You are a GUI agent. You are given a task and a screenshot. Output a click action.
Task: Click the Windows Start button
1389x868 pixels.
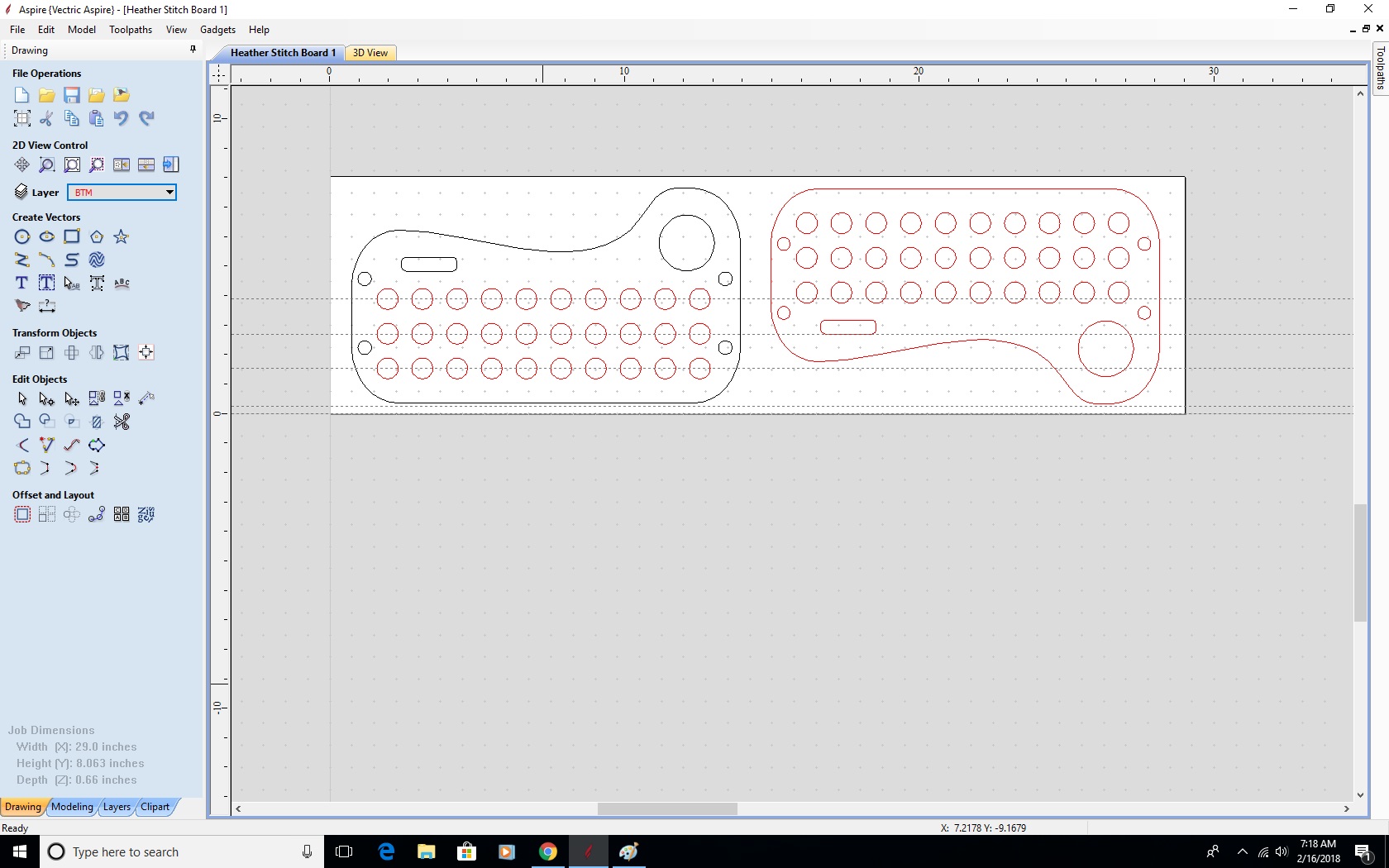(x=20, y=851)
